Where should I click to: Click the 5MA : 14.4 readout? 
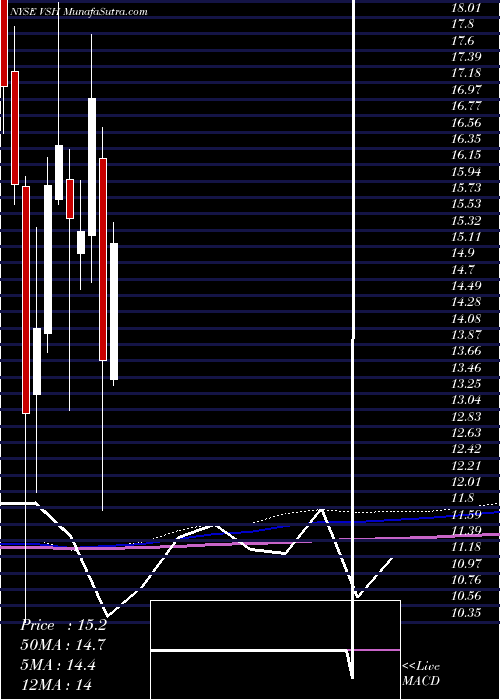58,664
